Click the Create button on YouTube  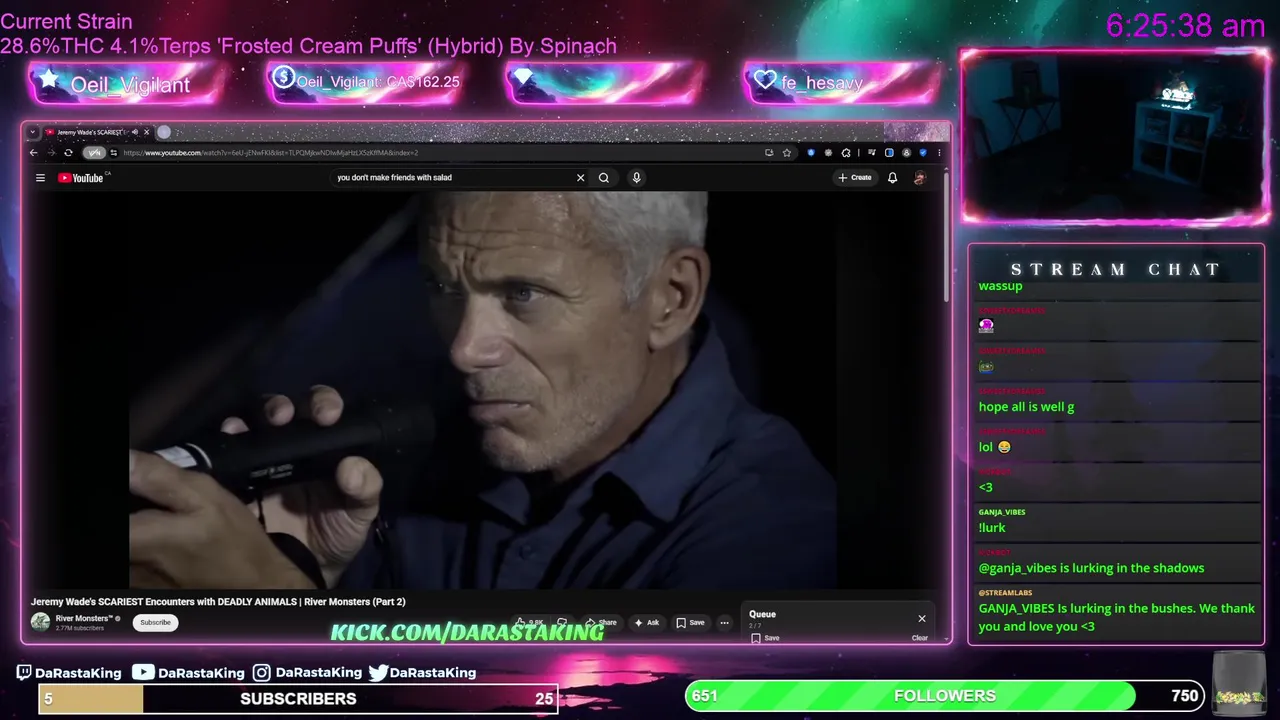[855, 178]
